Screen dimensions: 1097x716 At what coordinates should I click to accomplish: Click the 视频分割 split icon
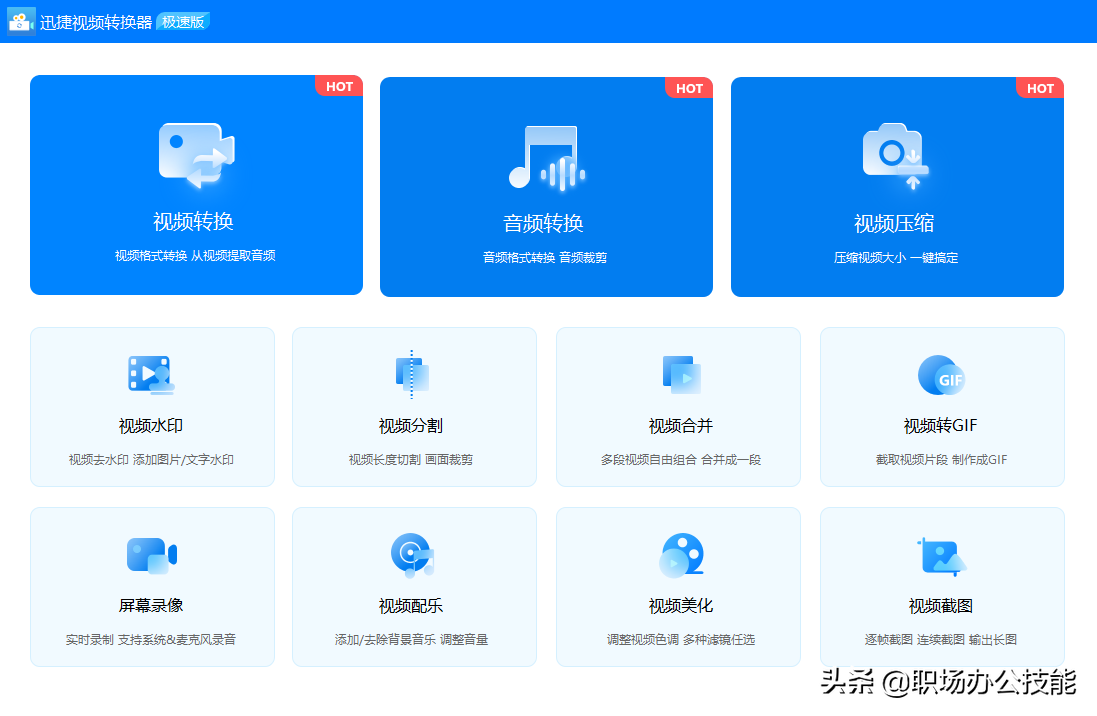[412, 374]
